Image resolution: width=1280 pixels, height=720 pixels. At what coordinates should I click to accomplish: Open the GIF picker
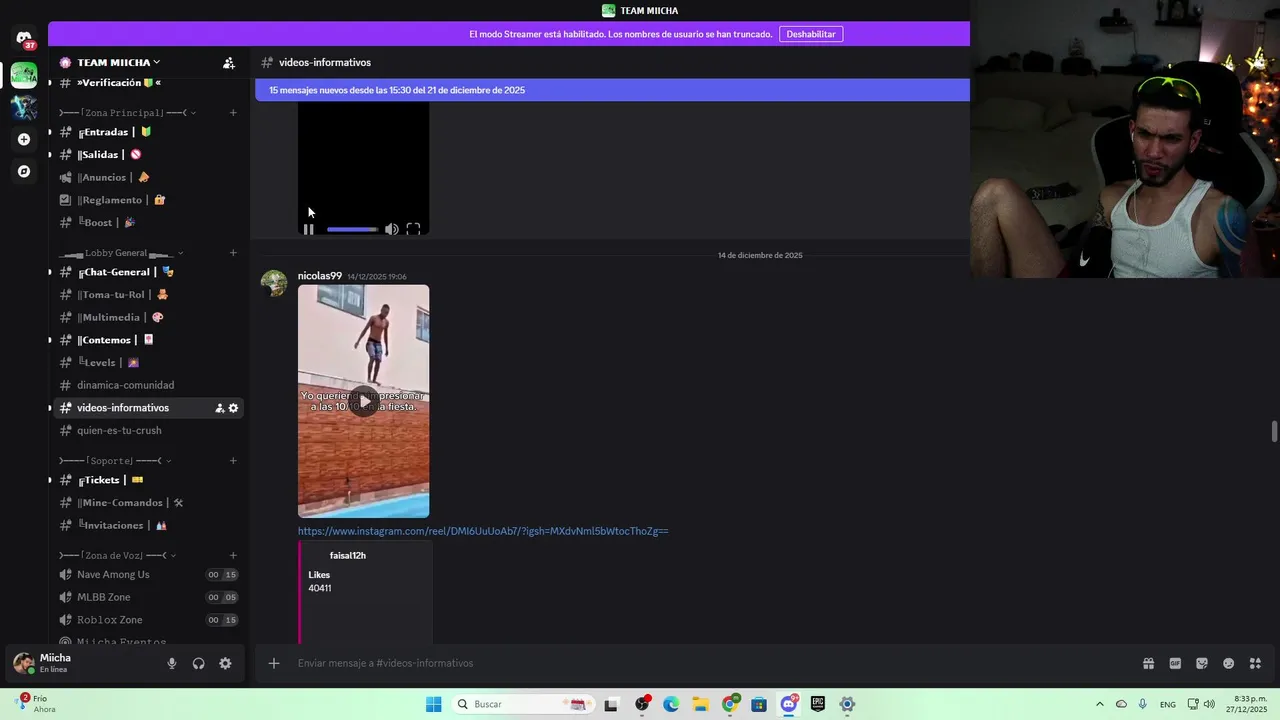pyautogui.click(x=1175, y=663)
